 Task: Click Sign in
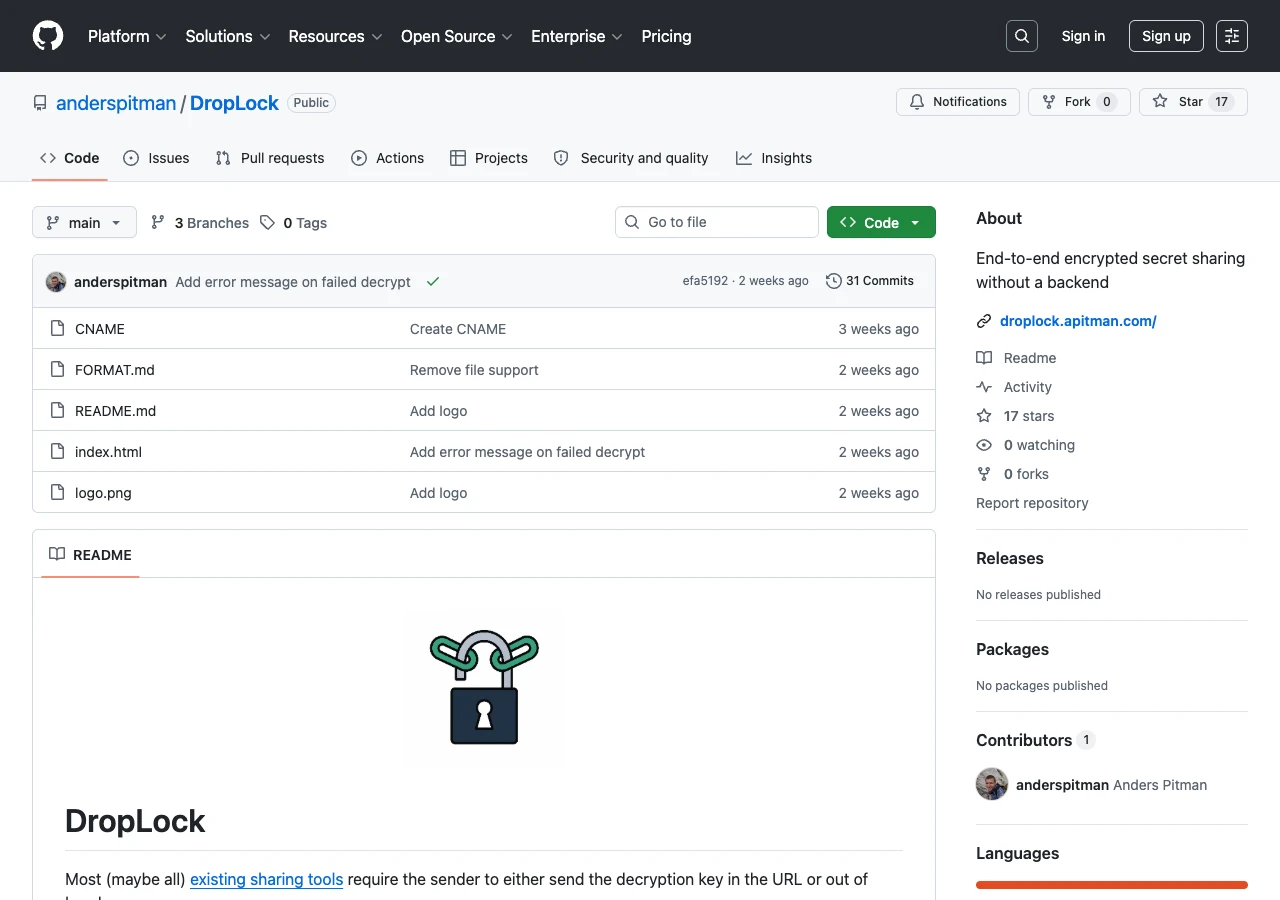(x=1083, y=36)
